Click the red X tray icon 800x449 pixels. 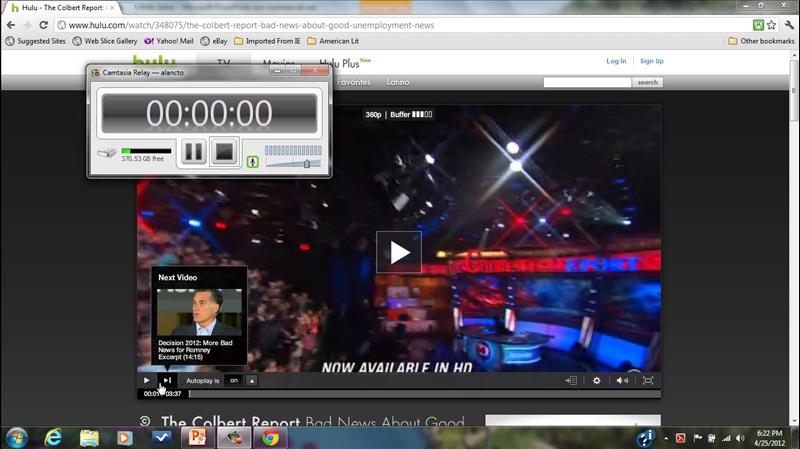(681, 438)
